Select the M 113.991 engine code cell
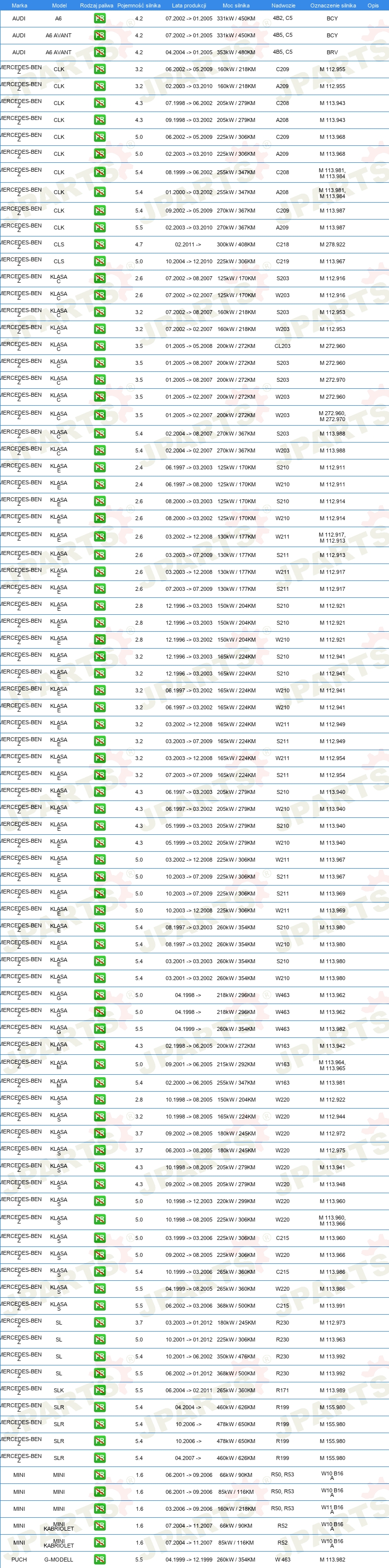The image size is (389, 1568). (x=332, y=1306)
